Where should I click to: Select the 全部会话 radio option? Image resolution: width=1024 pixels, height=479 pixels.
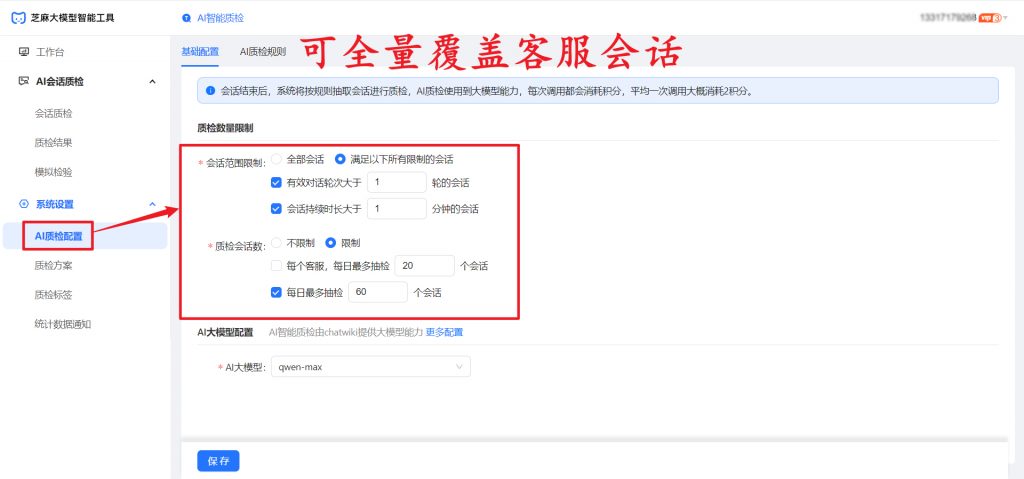click(x=277, y=159)
